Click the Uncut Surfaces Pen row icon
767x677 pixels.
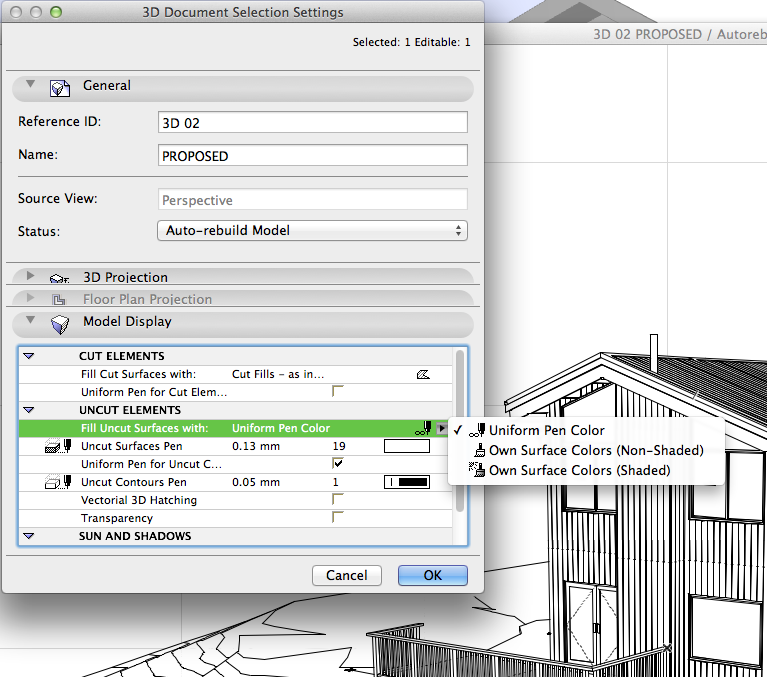pyautogui.click(x=58, y=446)
